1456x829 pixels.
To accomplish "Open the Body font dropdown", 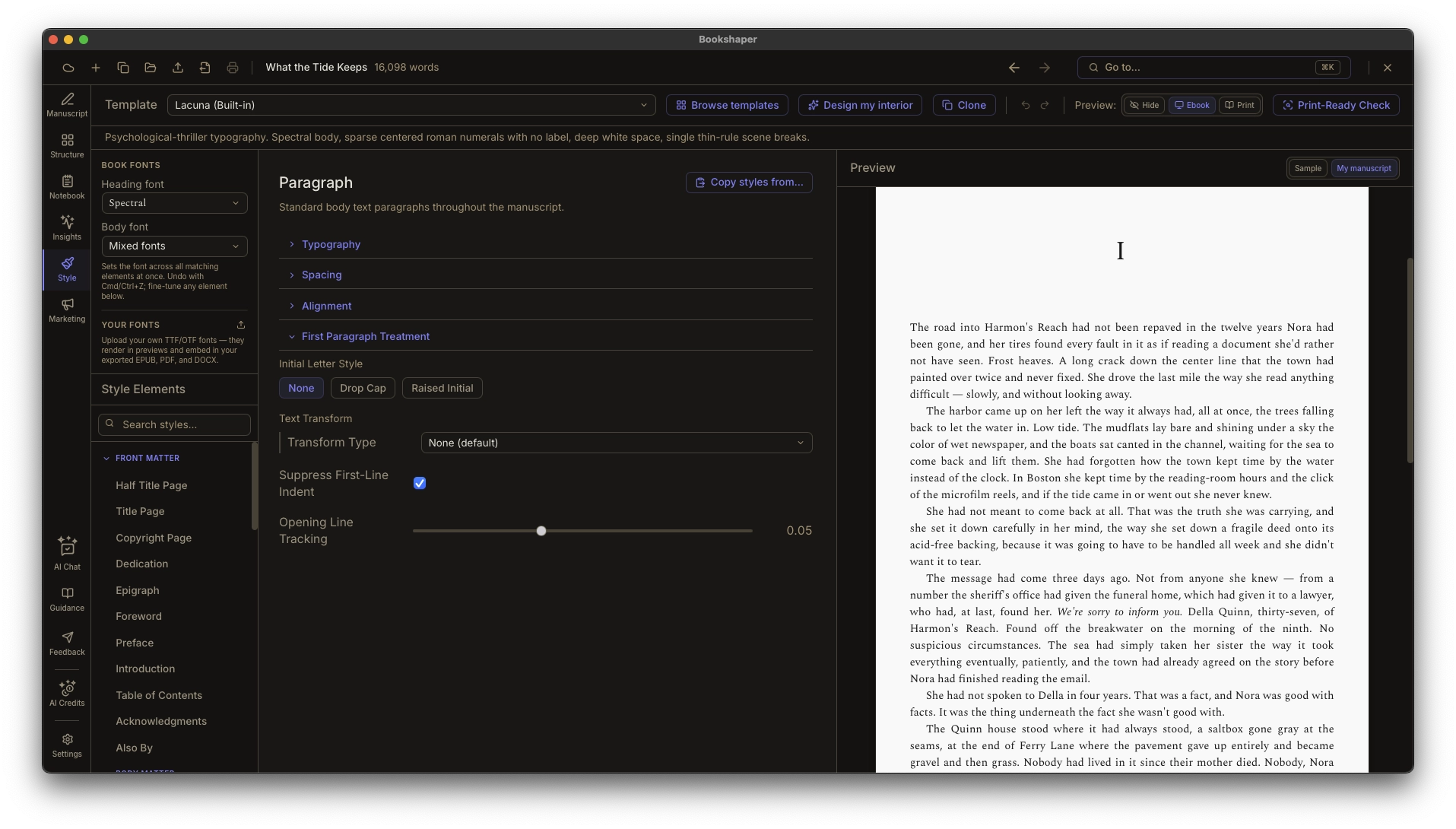I will (174, 246).
